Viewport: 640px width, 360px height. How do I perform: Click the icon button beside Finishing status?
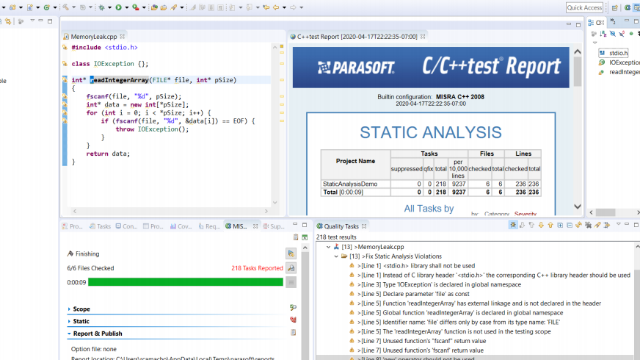point(291,253)
